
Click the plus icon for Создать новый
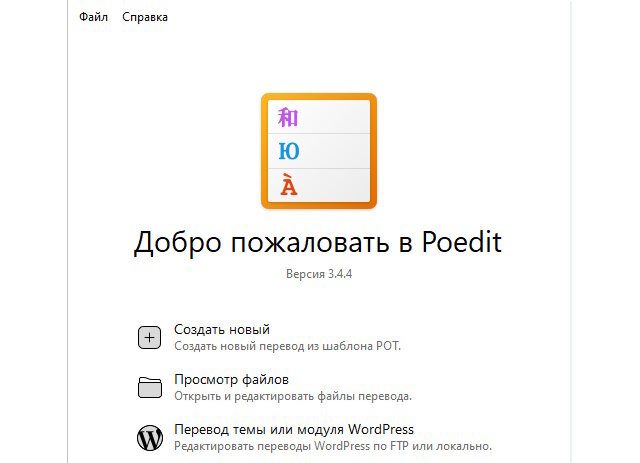[149, 337]
